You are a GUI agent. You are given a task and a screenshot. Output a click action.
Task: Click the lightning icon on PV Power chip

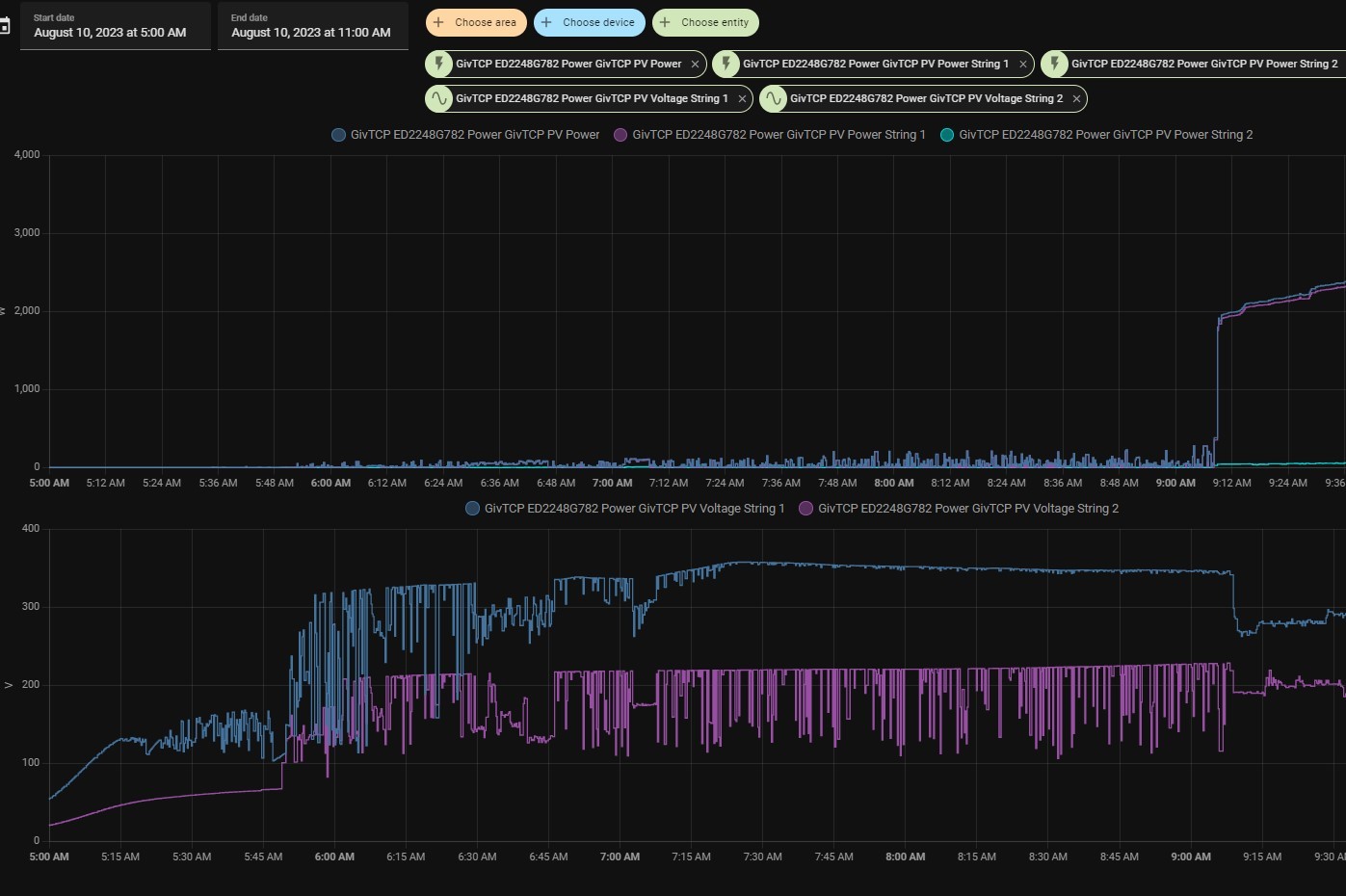click(x=439, y=64)
